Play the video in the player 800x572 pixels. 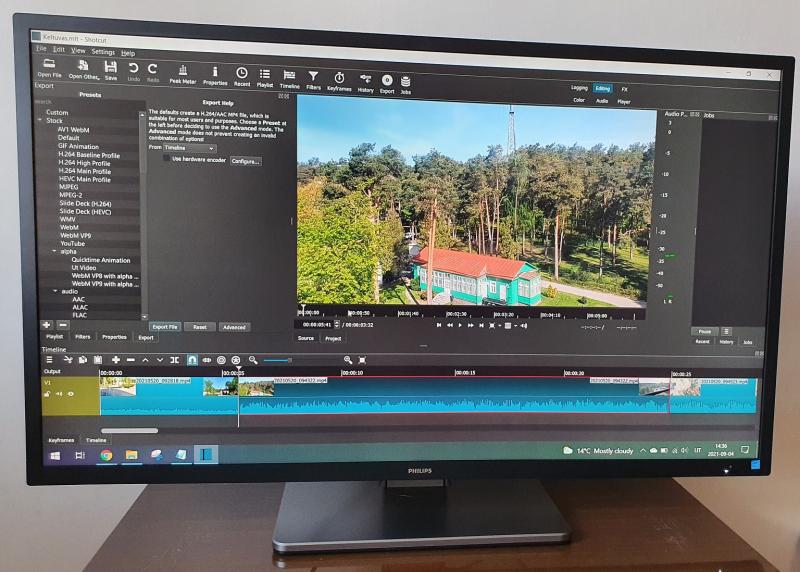click(460, 325)
